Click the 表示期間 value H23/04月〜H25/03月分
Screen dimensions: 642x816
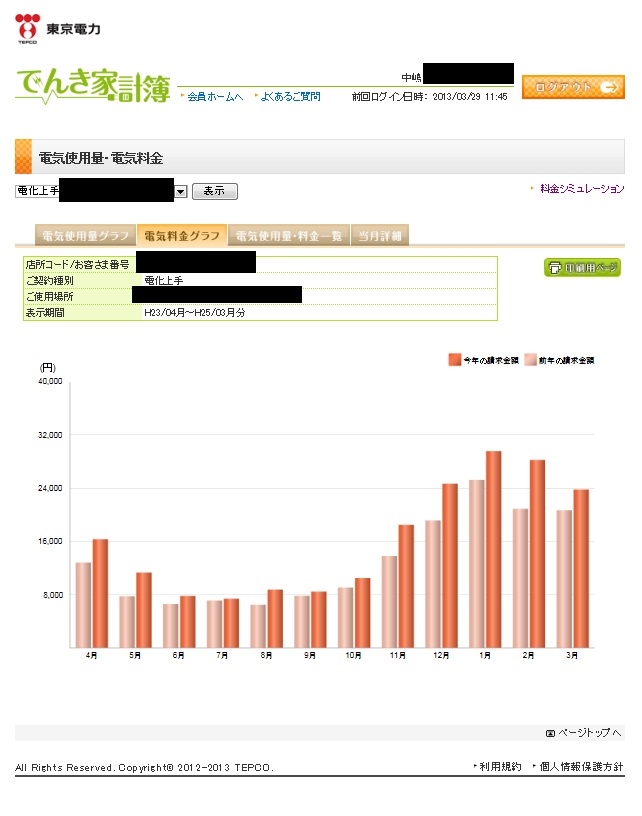click(195, 313)
